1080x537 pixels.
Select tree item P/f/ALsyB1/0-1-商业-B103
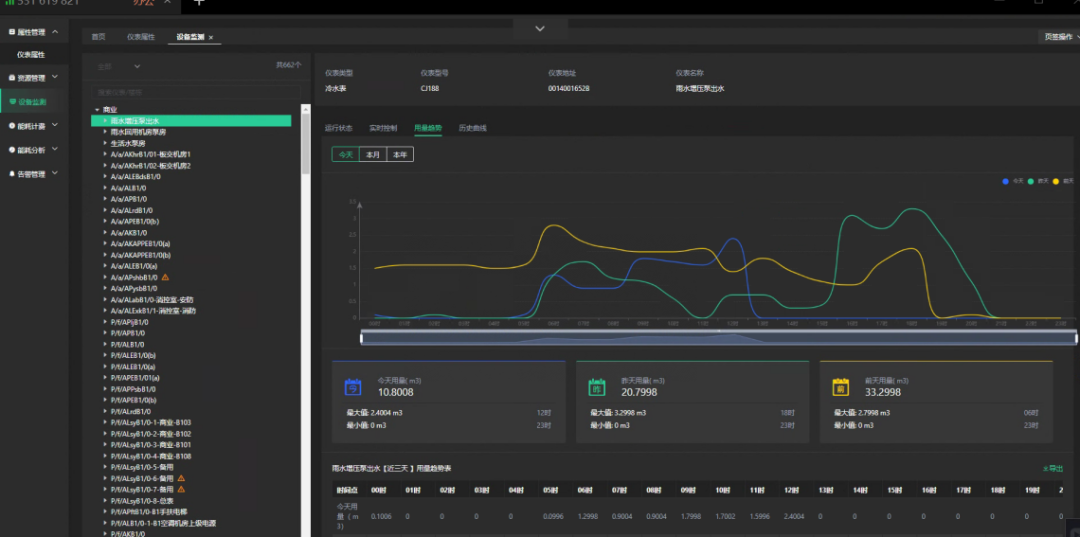(150, 422)
